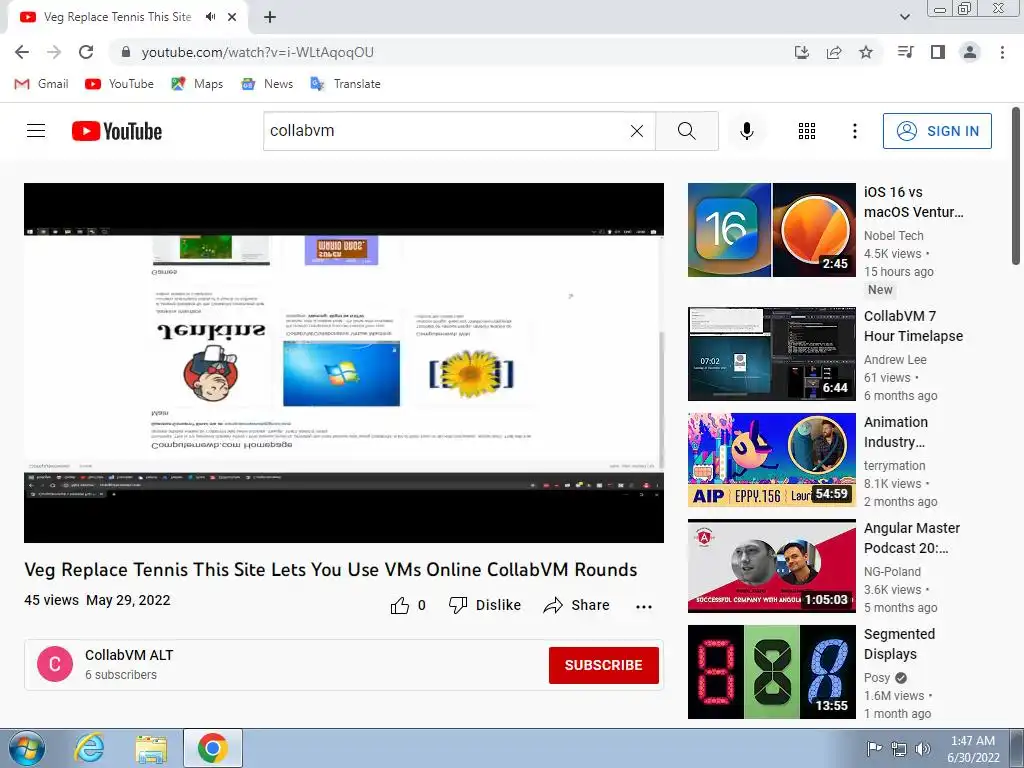
Task: Search with your voice microphone icon
Action: 746,131
